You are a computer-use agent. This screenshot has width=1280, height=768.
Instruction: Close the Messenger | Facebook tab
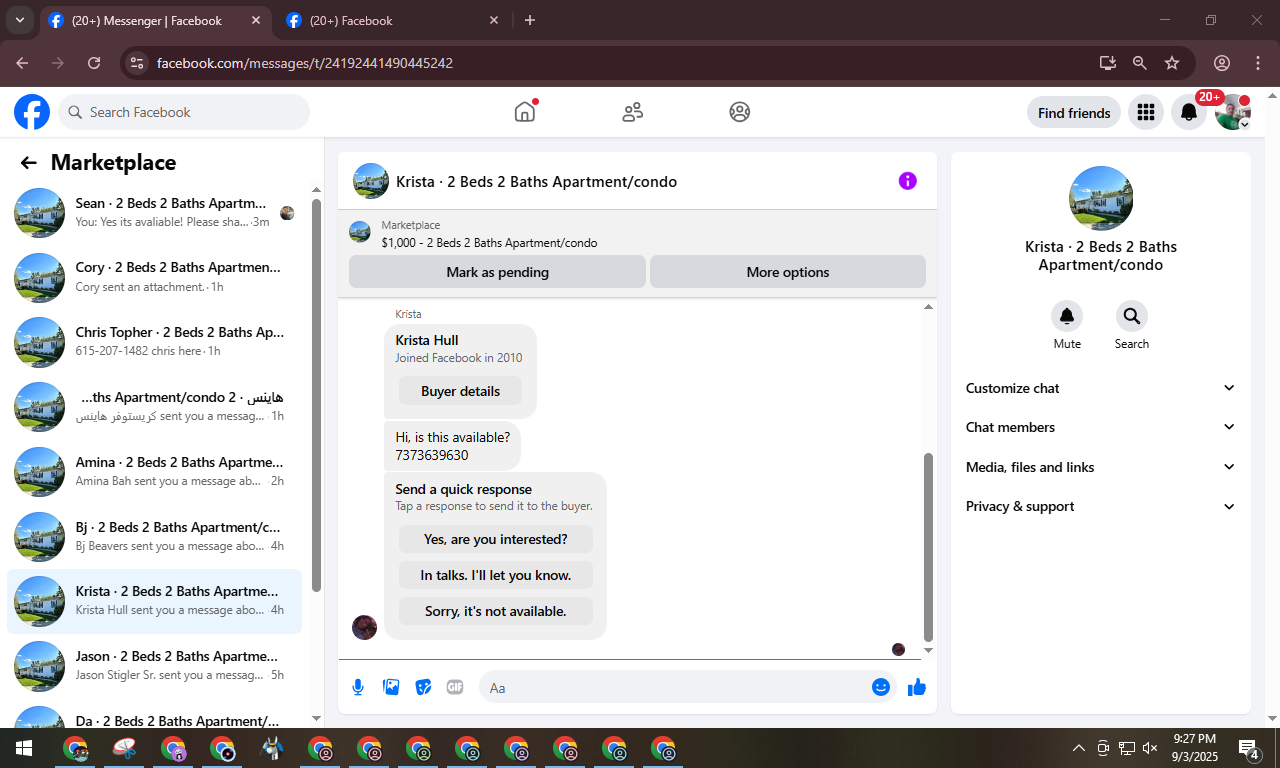coord(255,20)
